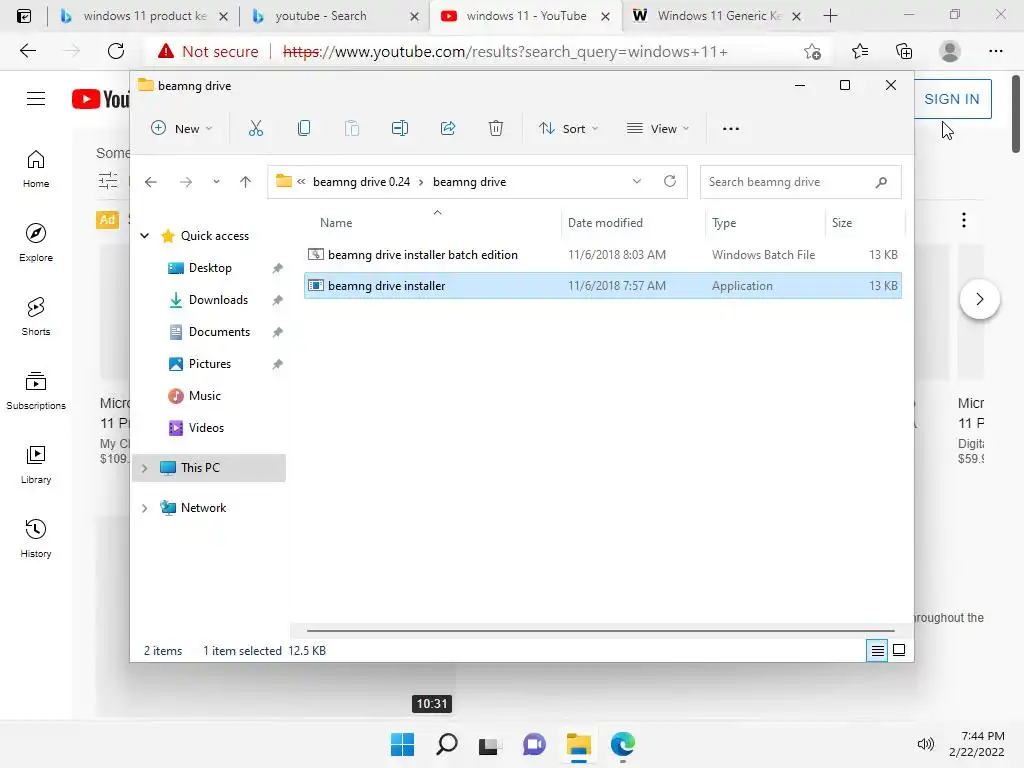Screen dimensions: 1024x768
Task: Click the hidden path chevrons in address bar
Action: tap(301, 182)
